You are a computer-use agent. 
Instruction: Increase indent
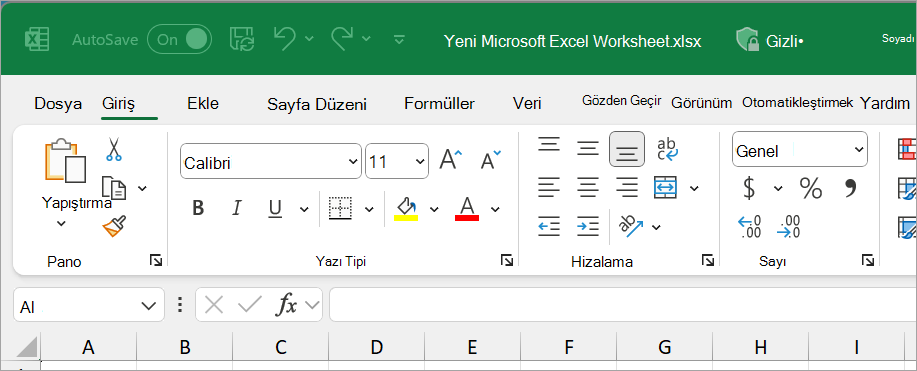[588, 226]
